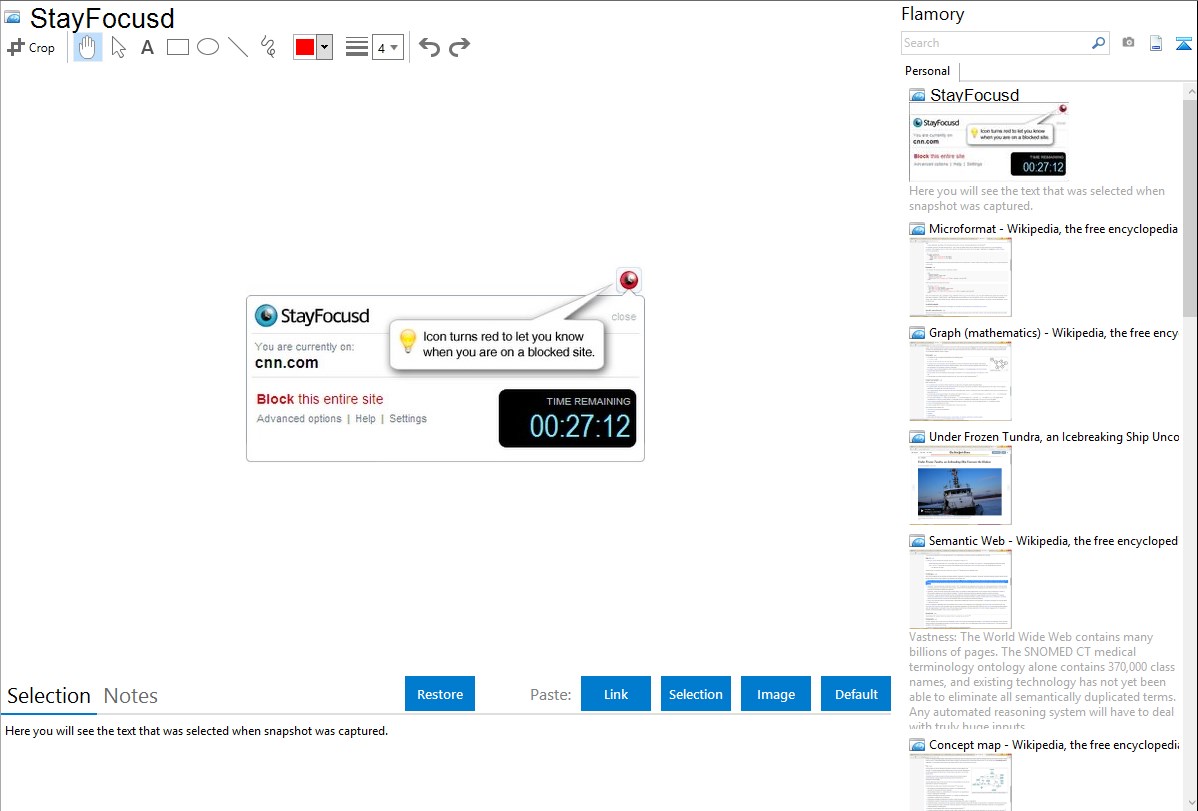Open the Graph (mathematics) snapshot thumbnail
This screenshot has height=811, width=1198.
960,381
